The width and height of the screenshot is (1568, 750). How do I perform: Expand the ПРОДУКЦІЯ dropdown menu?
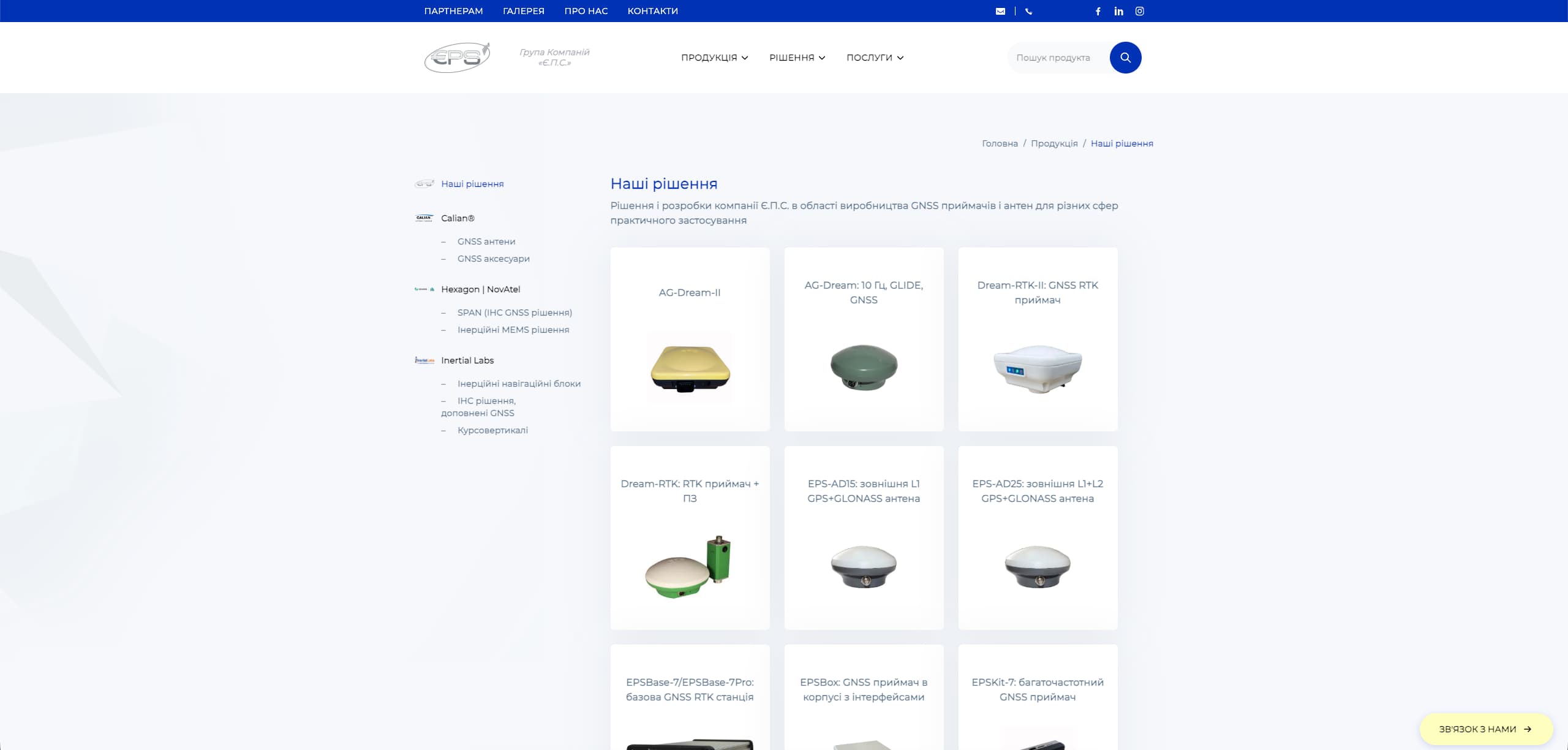point(714,58)
